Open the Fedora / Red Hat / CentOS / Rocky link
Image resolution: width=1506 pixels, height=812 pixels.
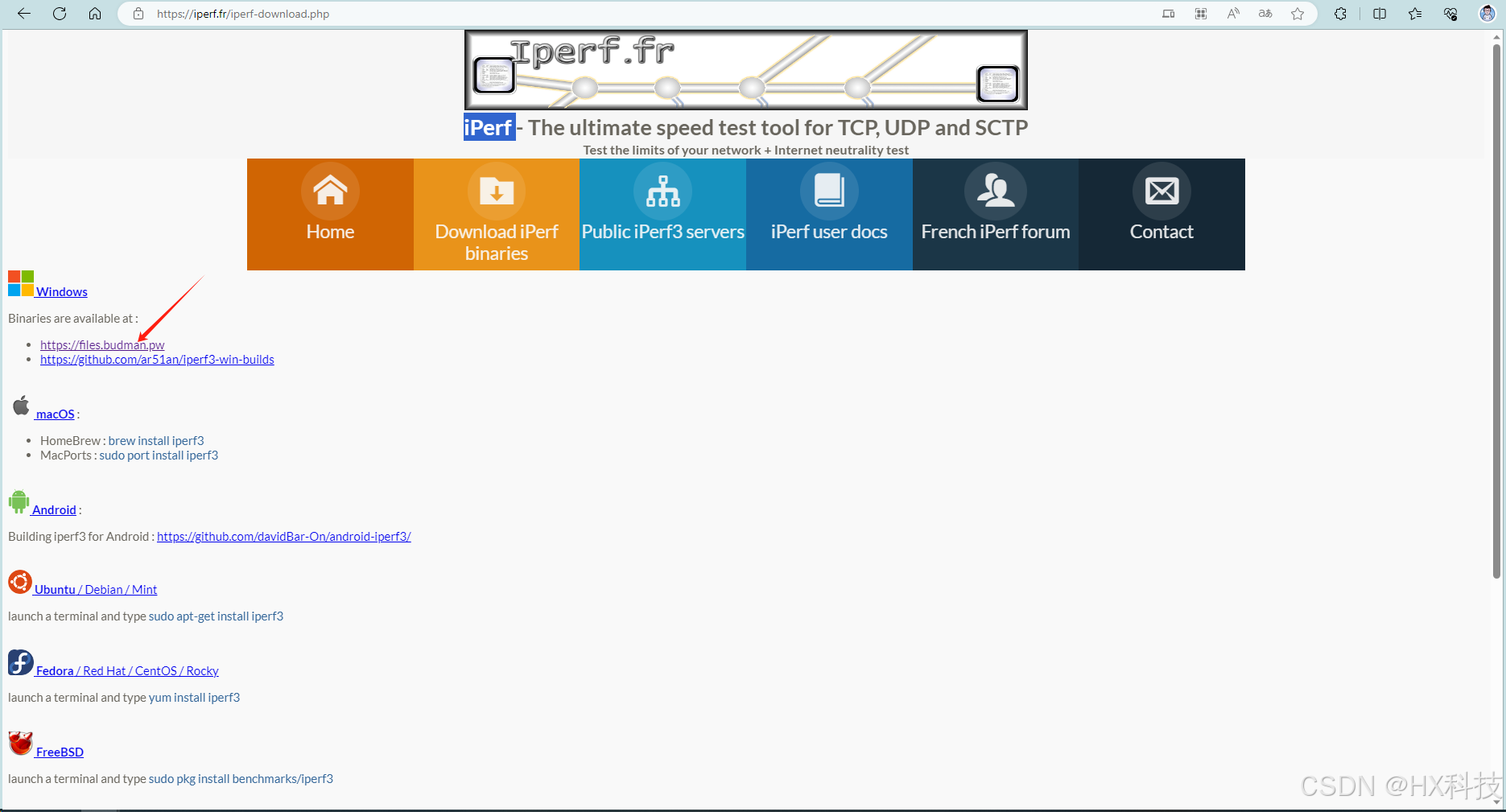pos(127,670)
